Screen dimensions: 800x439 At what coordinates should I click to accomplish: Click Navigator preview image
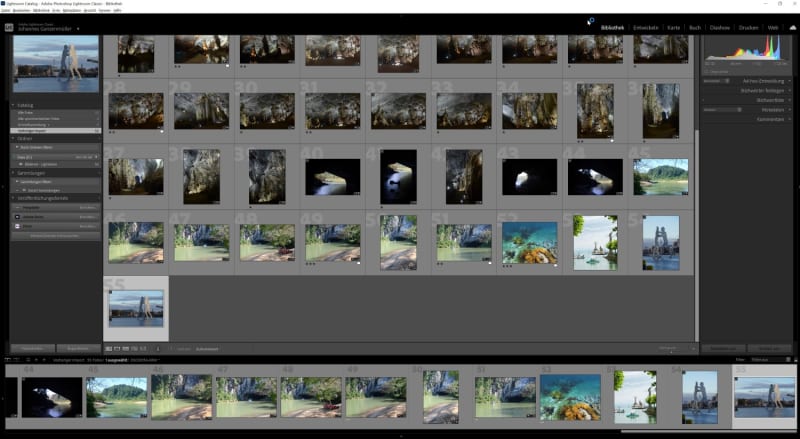coord(56,64)
